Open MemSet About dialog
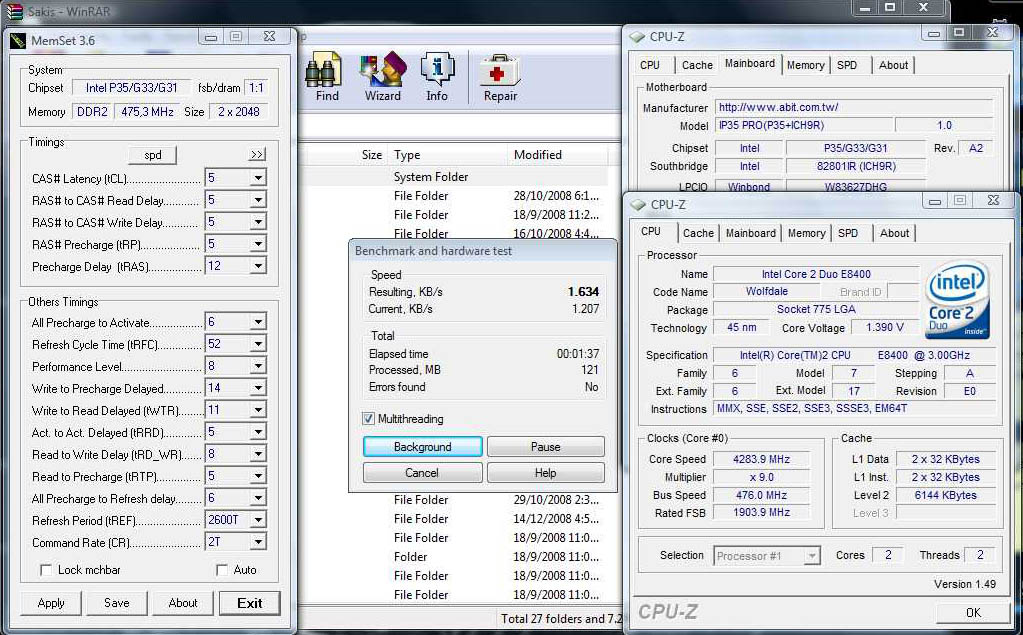 (x=183, y=603)
